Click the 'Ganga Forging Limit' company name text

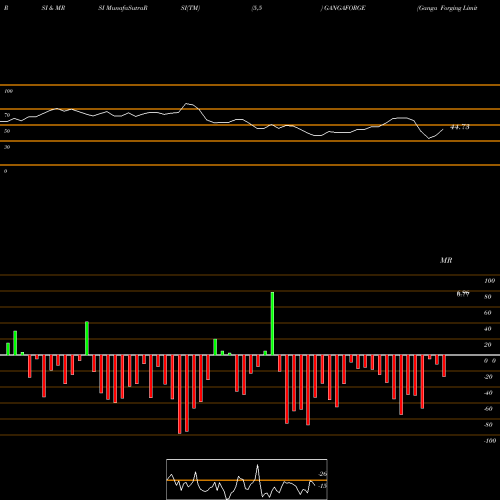(447, 8)
